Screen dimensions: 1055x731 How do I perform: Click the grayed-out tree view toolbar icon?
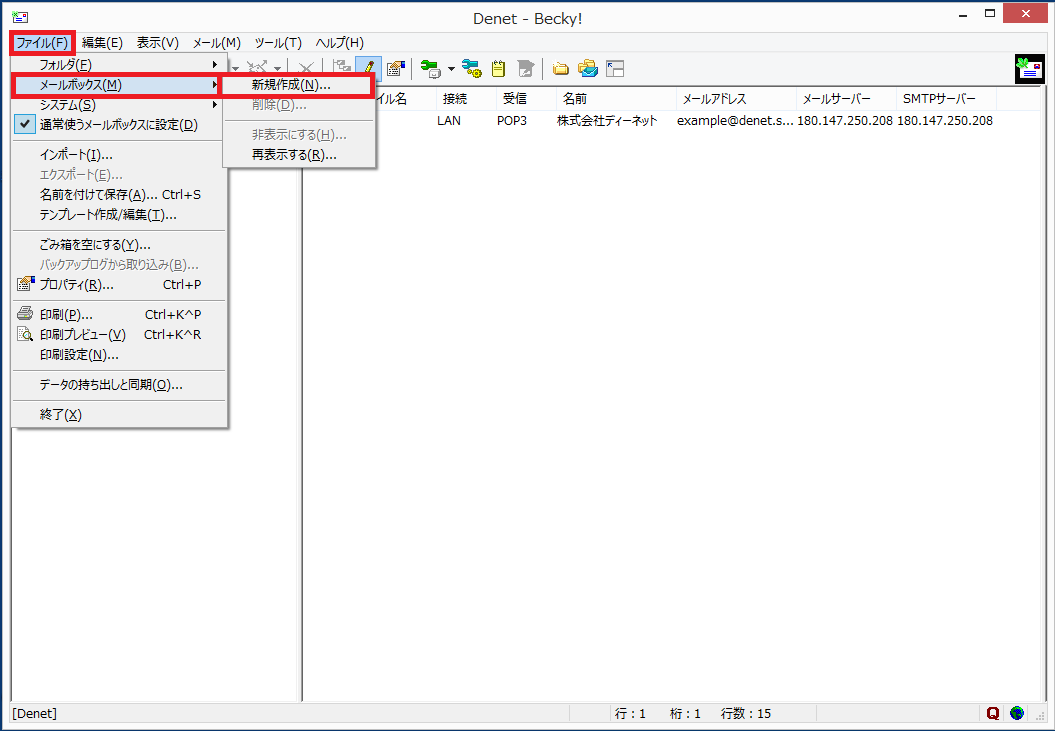342,68
